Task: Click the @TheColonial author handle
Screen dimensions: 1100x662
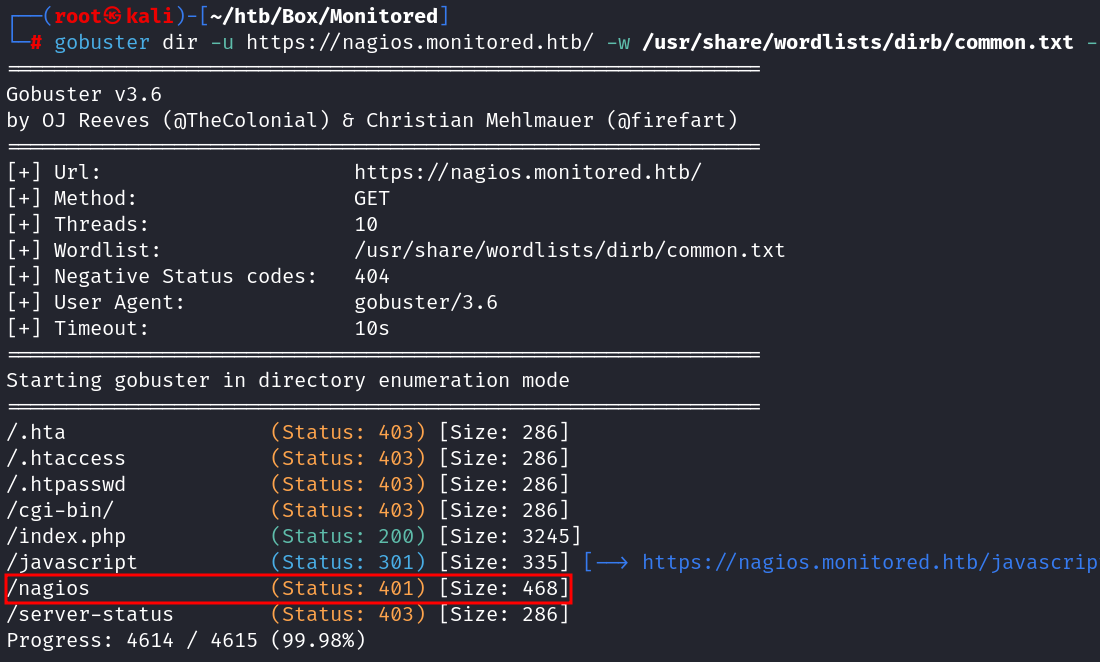Action: pyautogui.click(x=252, y=121)
